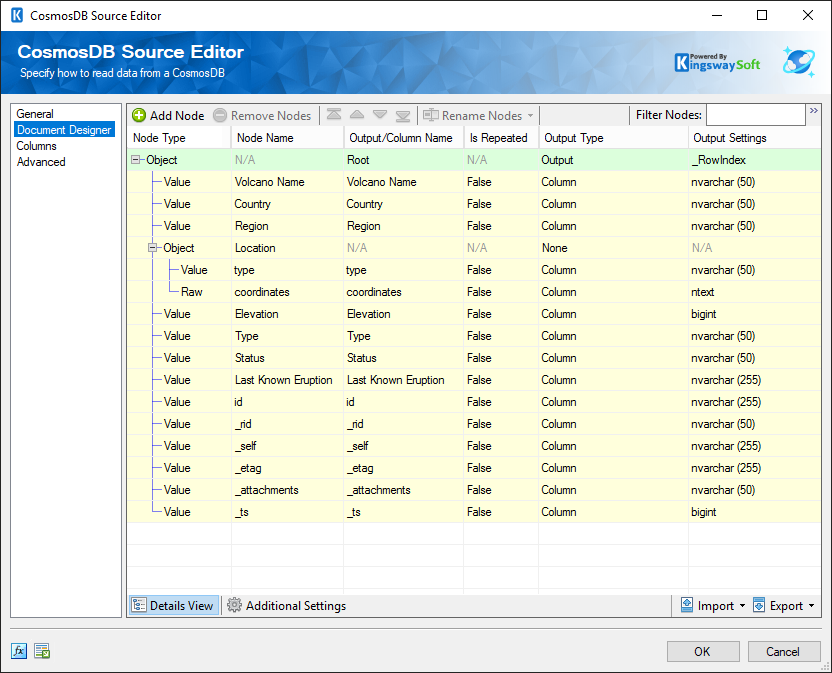
Task: Click the Add Node button label
Action: click(177, 115)
